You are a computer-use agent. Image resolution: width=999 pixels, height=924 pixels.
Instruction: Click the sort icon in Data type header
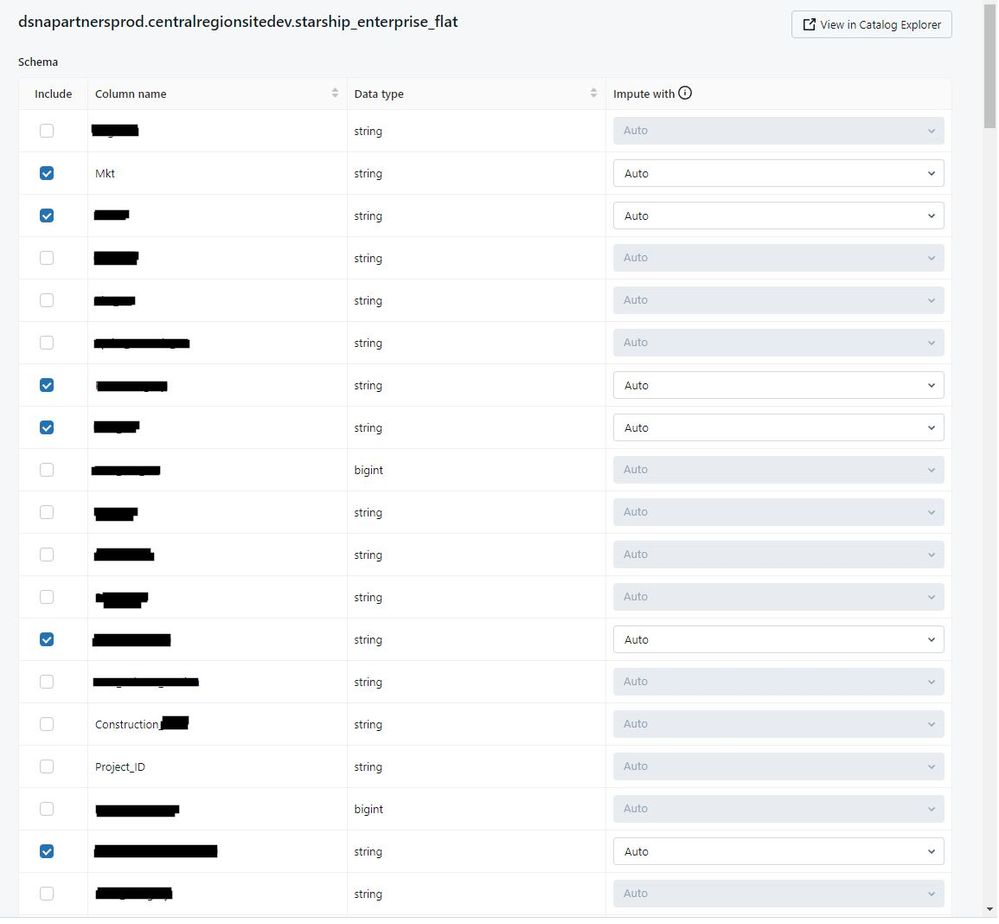pos(594,93)
